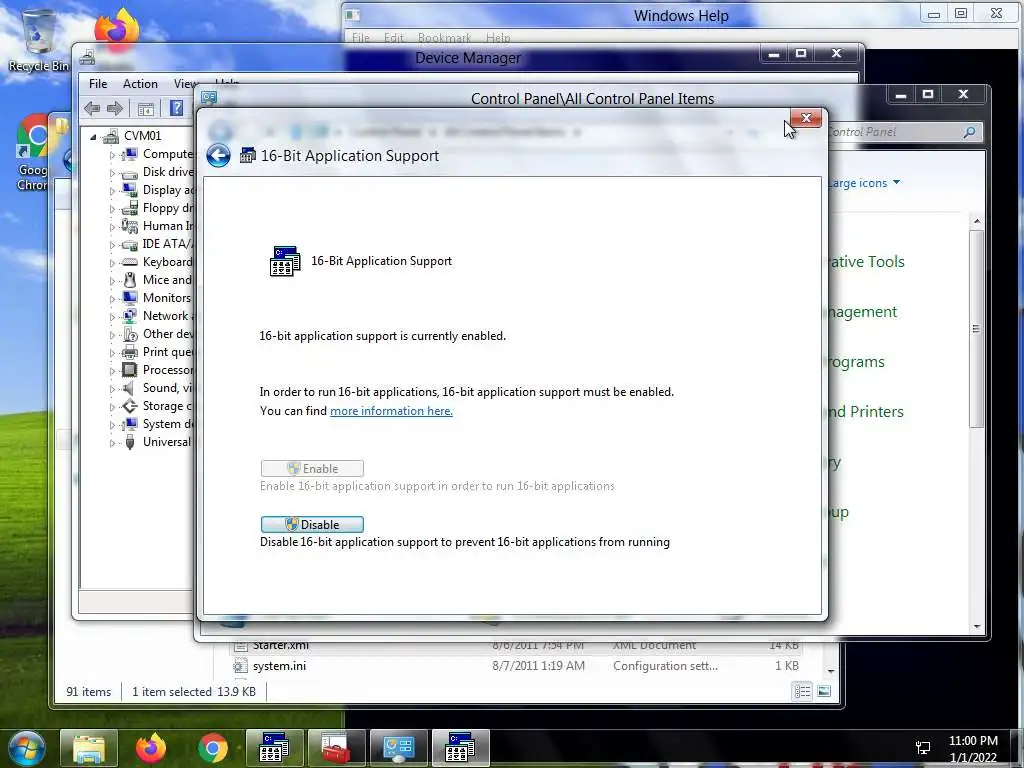Click the network tray icon
The width and height of the screenshot is (1024, 768).
(x=923, y=748)
